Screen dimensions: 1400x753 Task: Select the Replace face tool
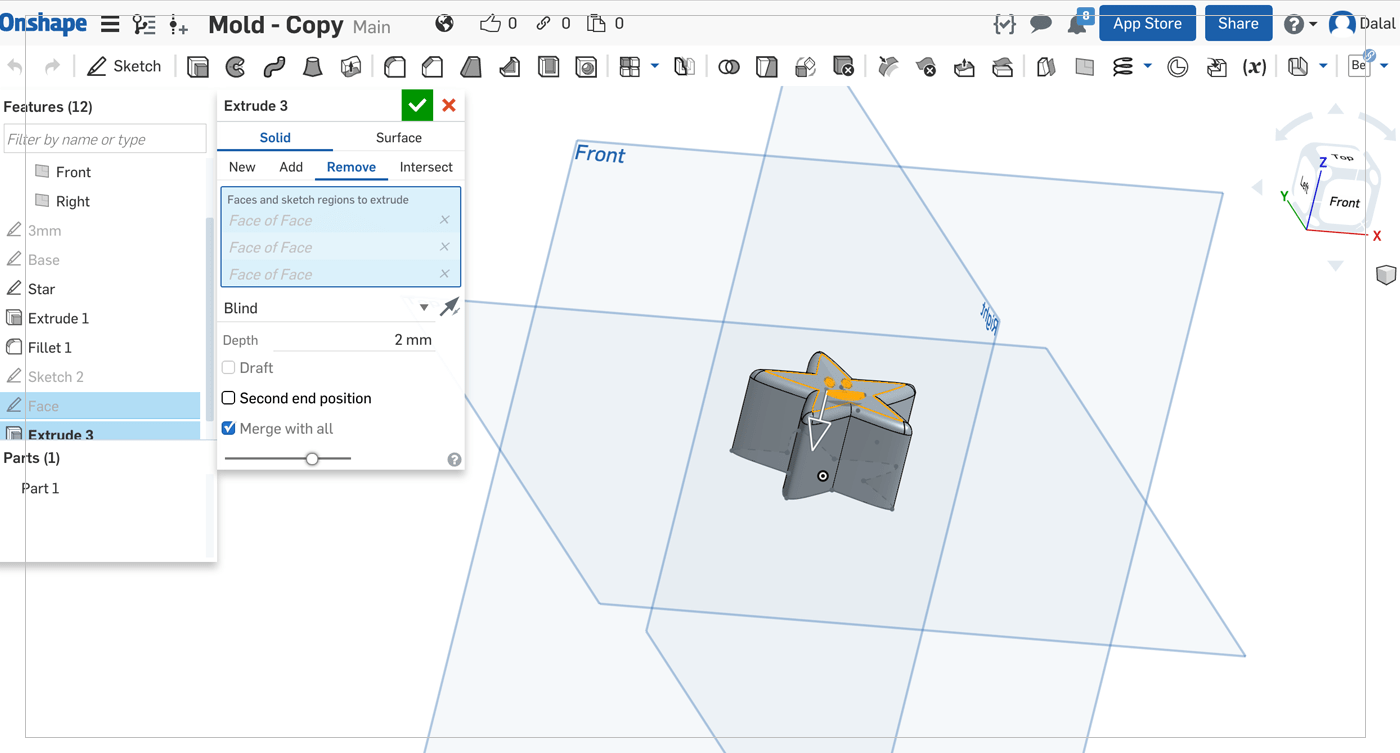(x=1002, y=67)
